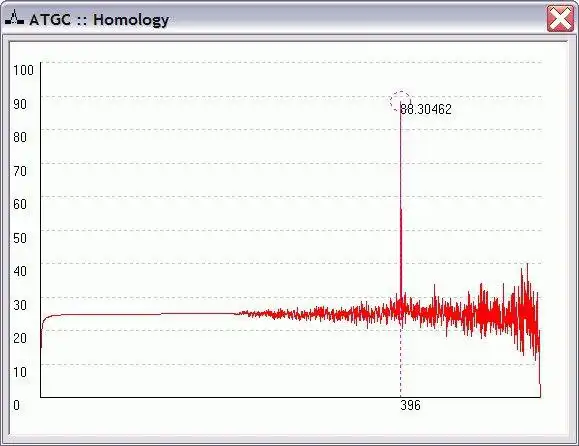Click the ATGC :: Homology window title
579x446 pixels.
point(99,19)
